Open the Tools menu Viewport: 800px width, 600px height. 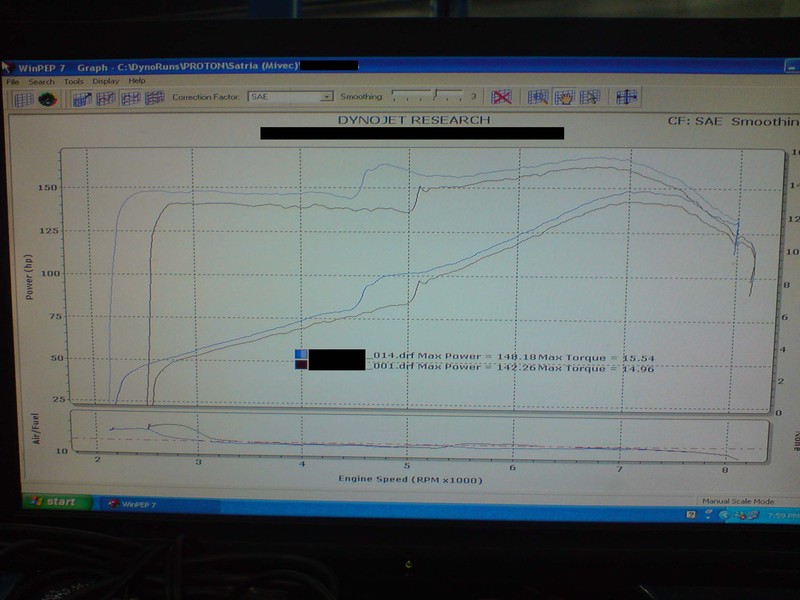pos(73,81)
